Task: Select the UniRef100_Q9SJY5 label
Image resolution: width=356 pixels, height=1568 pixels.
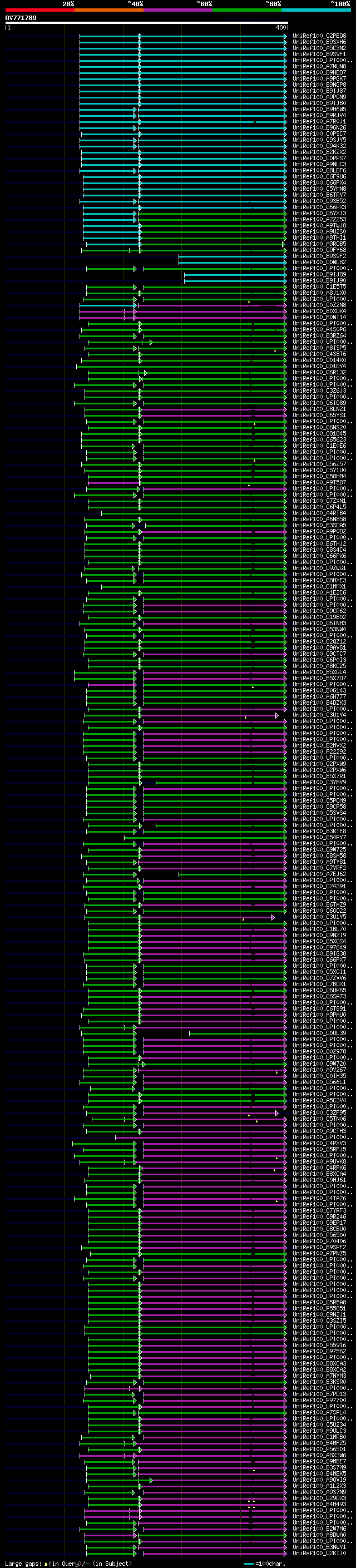Action: point(319,140)
